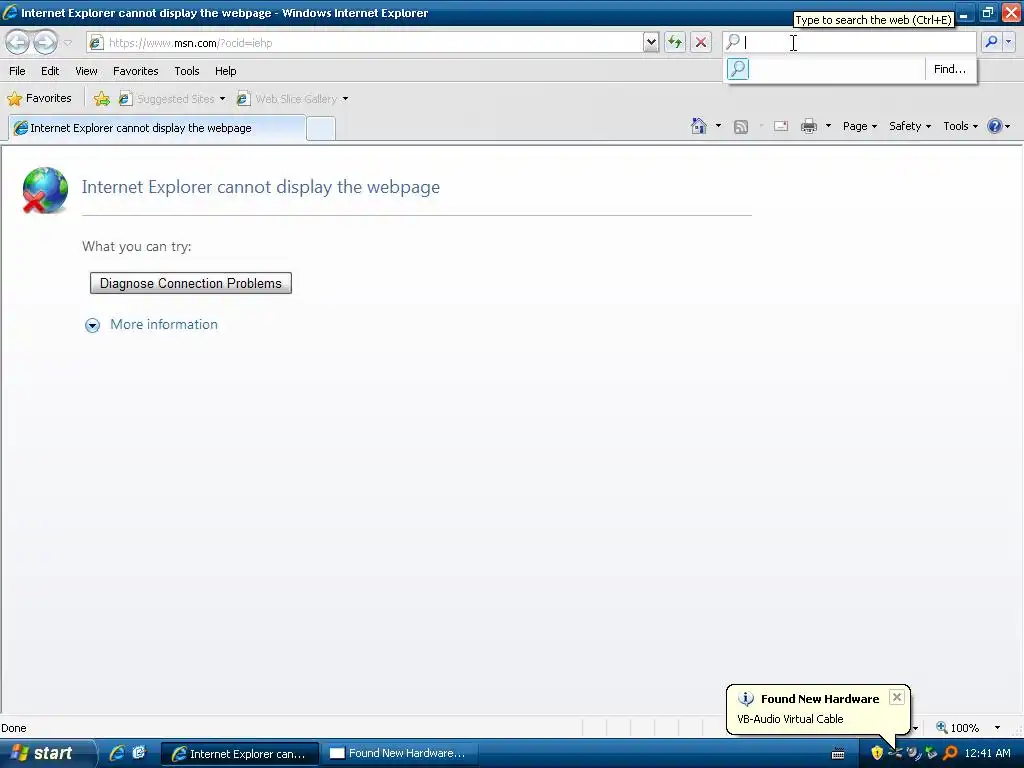1024x768 pixels.
Task: Click the Search magnifier button
Action: click(x=991, y=42)
